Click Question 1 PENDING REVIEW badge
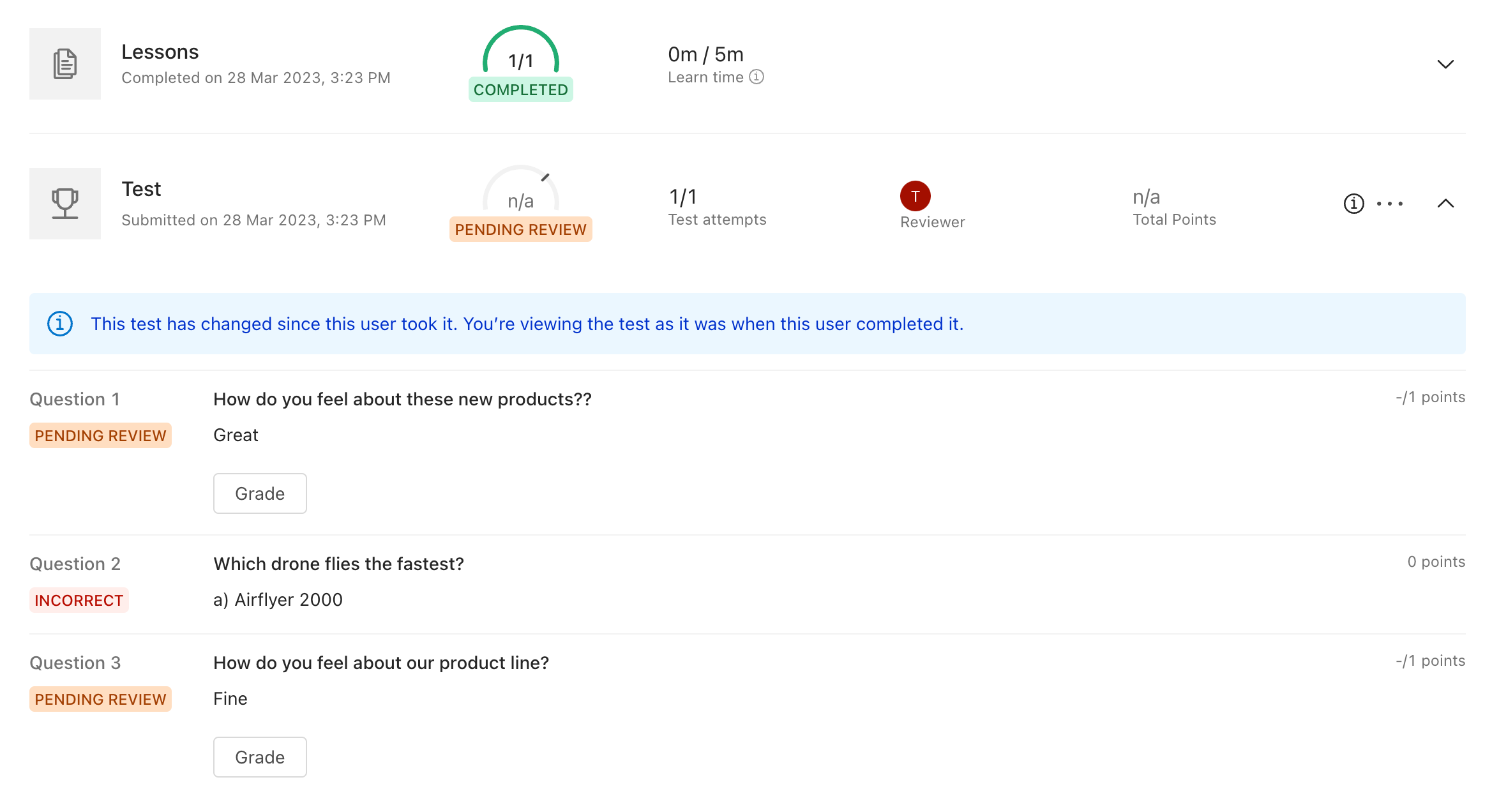This screenshot has height=812, width=1499. click(100, 436)
